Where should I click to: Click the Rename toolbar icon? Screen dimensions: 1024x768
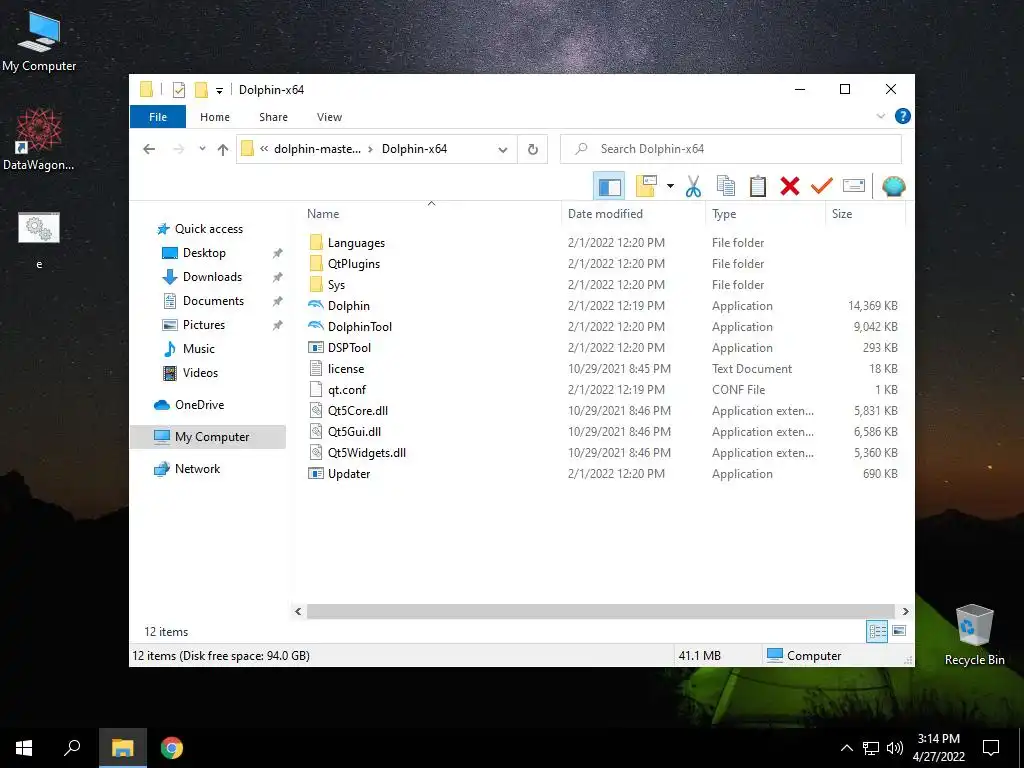[x=854, y=187]
